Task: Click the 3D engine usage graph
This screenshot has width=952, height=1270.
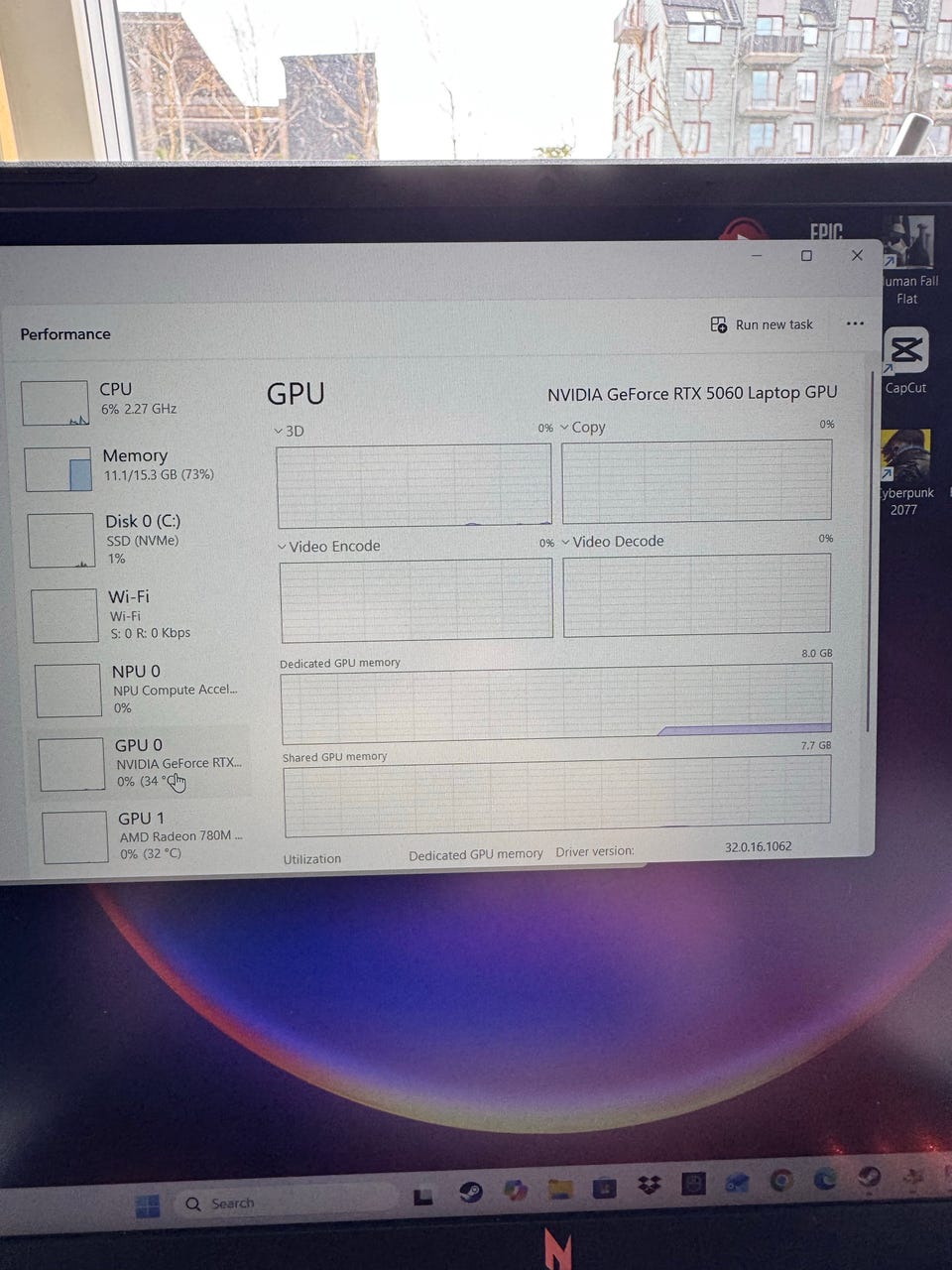Action: pos(415,486)
